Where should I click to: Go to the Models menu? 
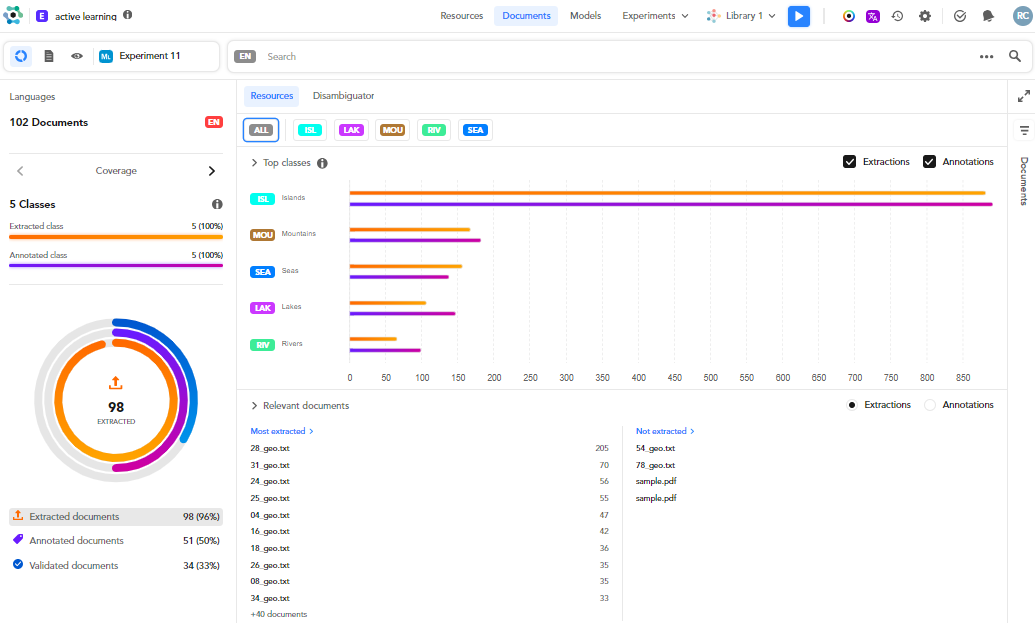pos(586,16)
